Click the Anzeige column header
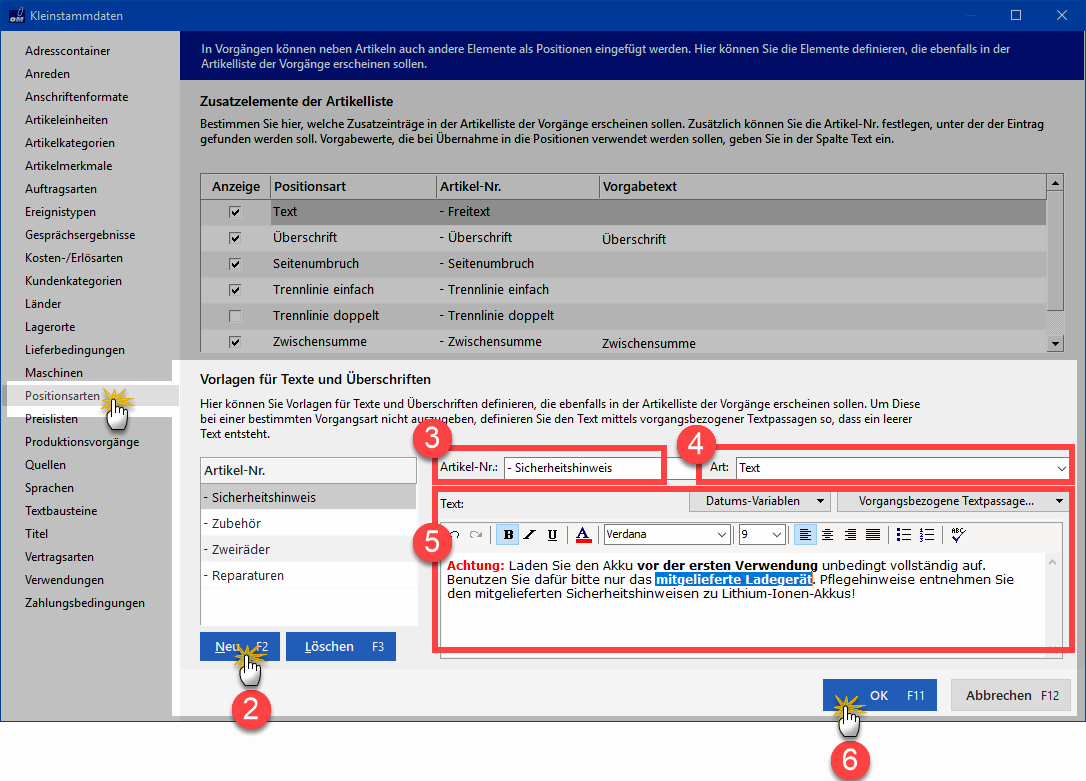The image size is (1086, 781). pos(235,186)
